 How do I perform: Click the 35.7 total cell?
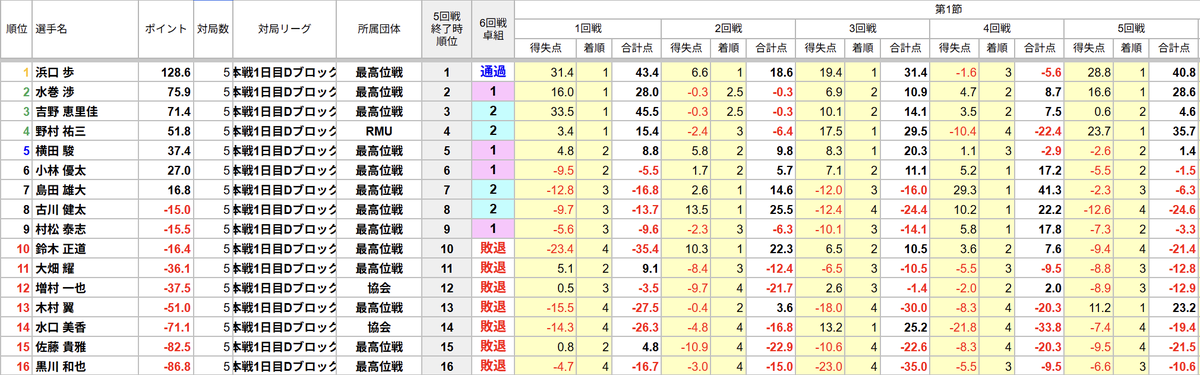click(x=1174, y=130)
